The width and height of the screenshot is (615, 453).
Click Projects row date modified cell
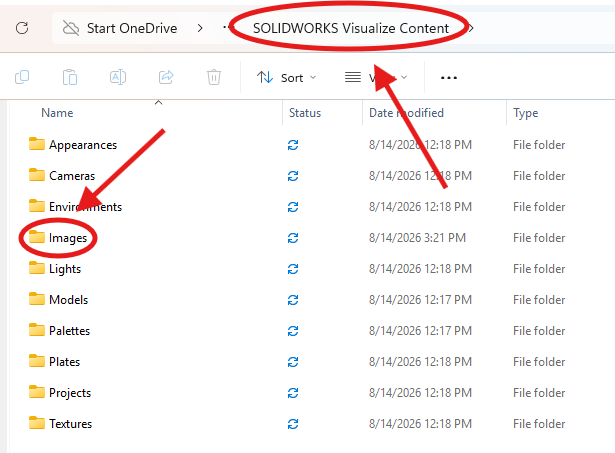click(x=420, y=393)
